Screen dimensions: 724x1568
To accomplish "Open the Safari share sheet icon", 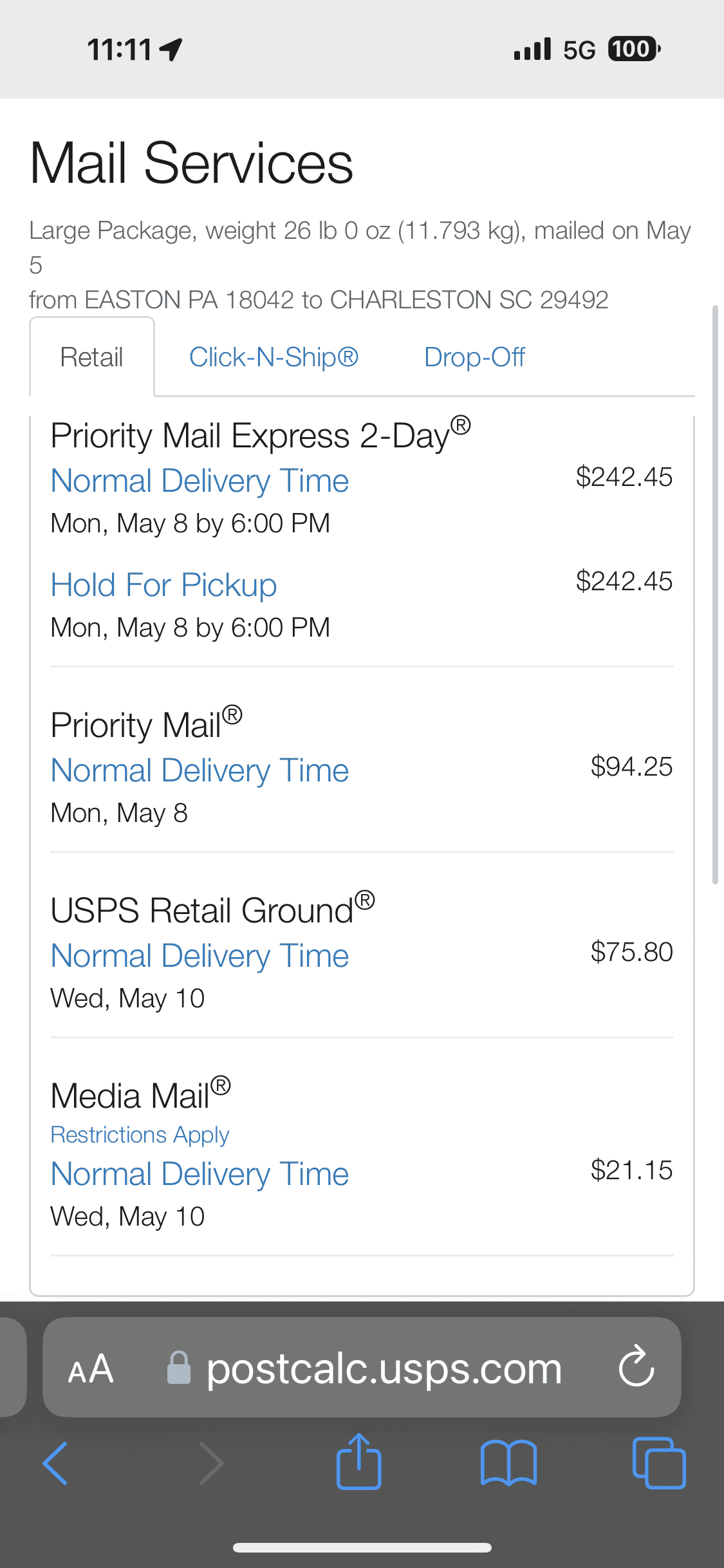I will click(359, 1461).
